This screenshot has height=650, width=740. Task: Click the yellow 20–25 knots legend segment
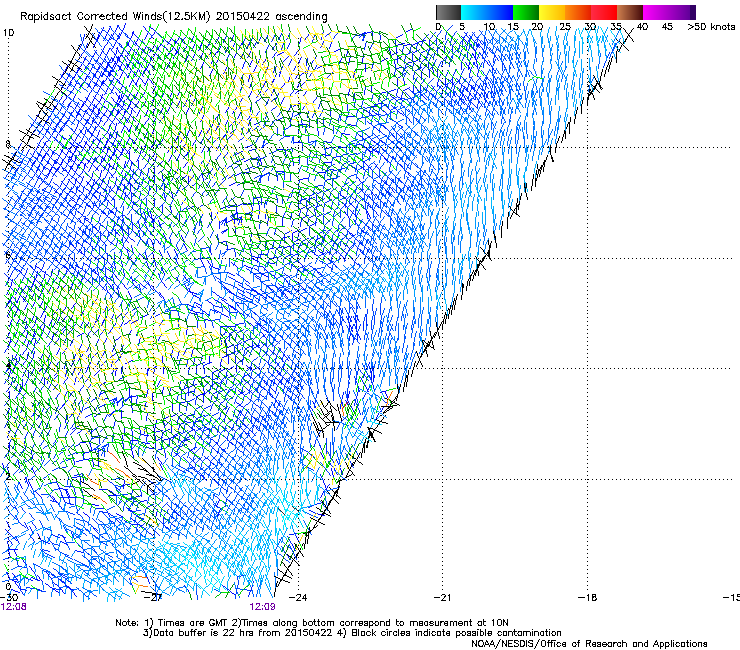click(x=551, y=12)
